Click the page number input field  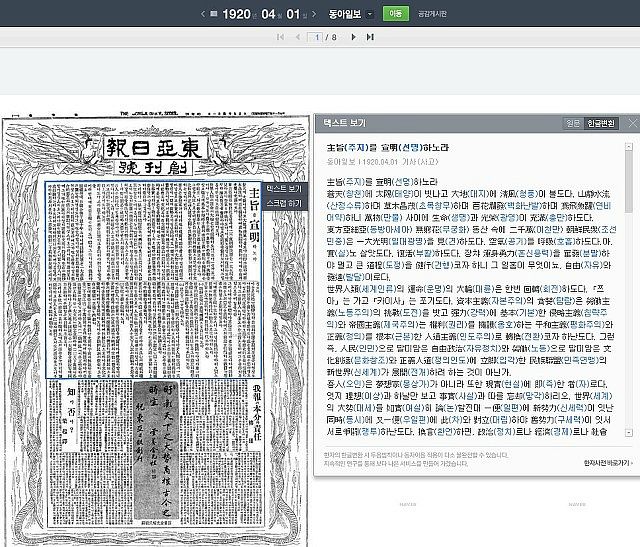click(315, 37)
